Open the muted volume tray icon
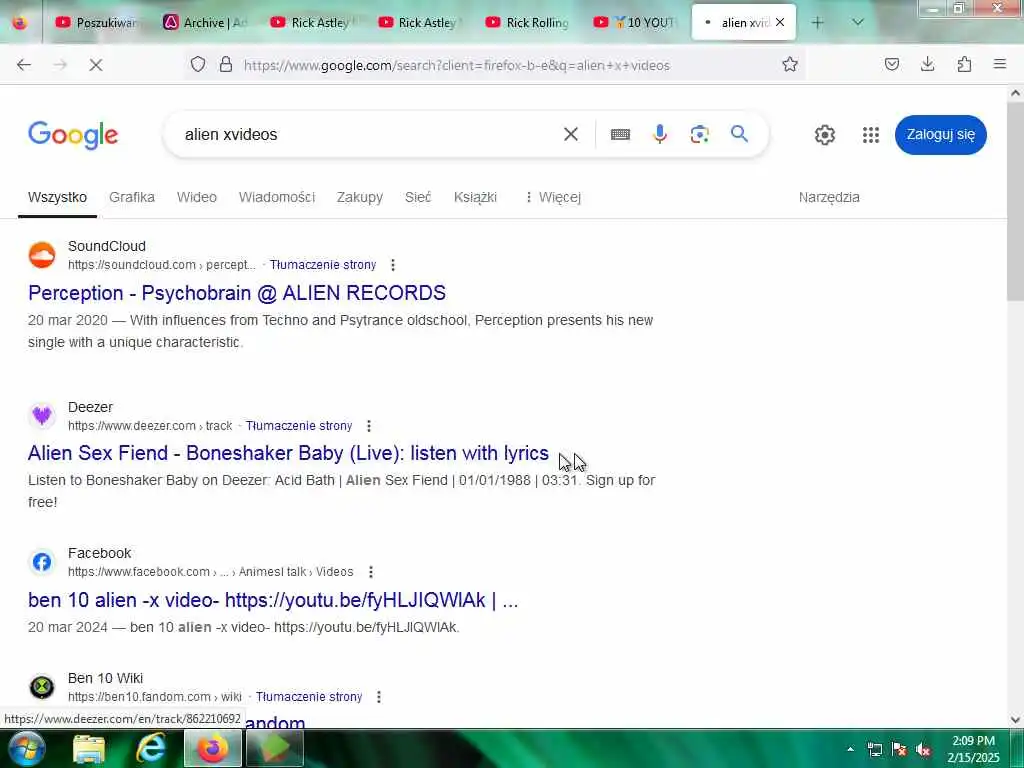Image resolution: width=1024 pixels, height=768 pixels. coord(923,750)
